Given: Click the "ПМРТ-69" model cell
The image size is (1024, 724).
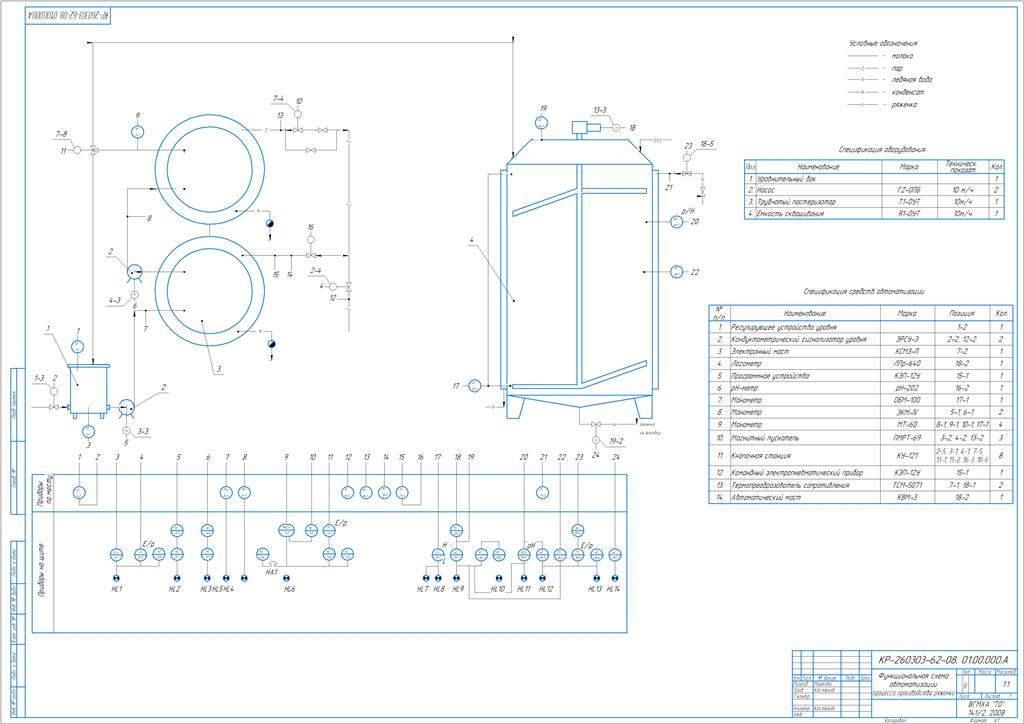Looking at the screenshot, I should tap(908, 438).
